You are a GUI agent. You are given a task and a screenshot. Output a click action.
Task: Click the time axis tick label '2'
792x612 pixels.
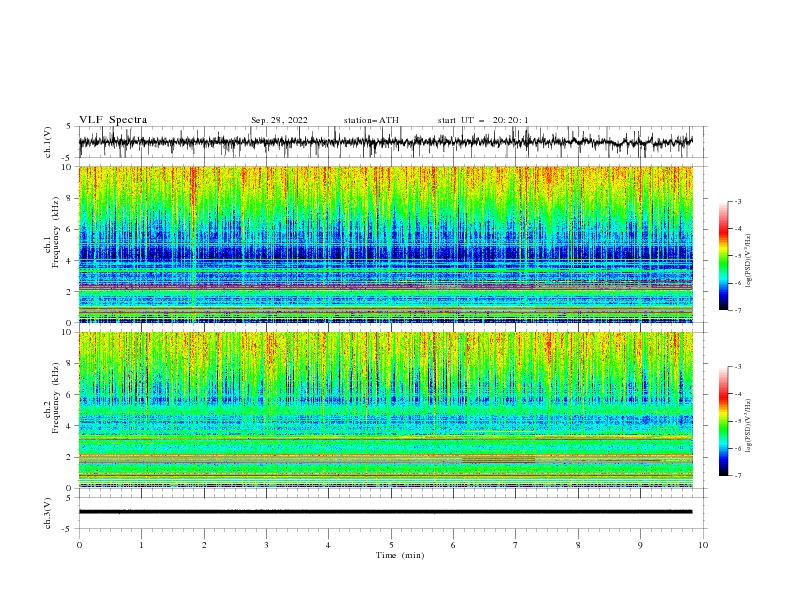[204, 545]
